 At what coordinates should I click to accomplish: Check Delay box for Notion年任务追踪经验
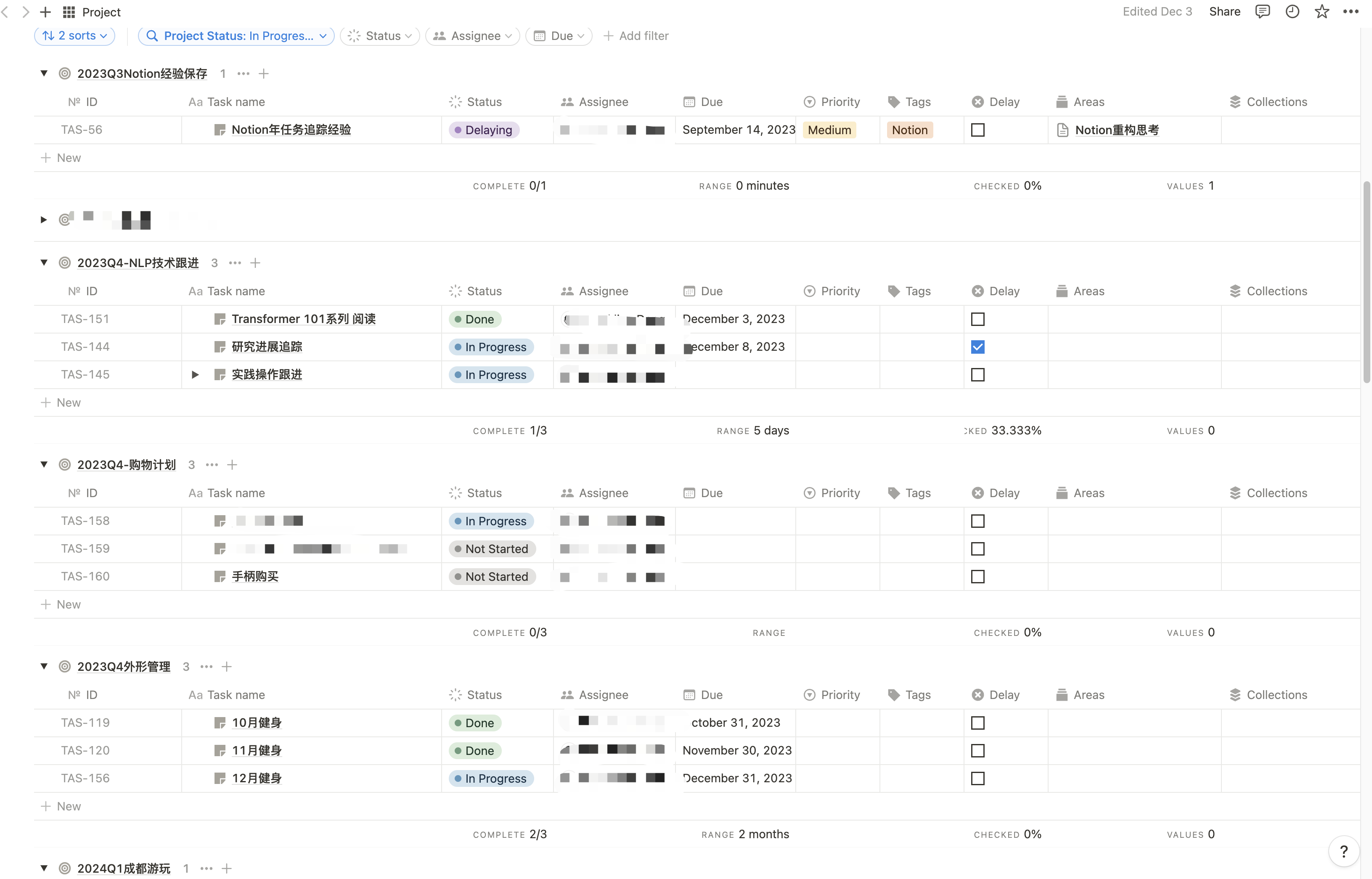click(977, 130)
